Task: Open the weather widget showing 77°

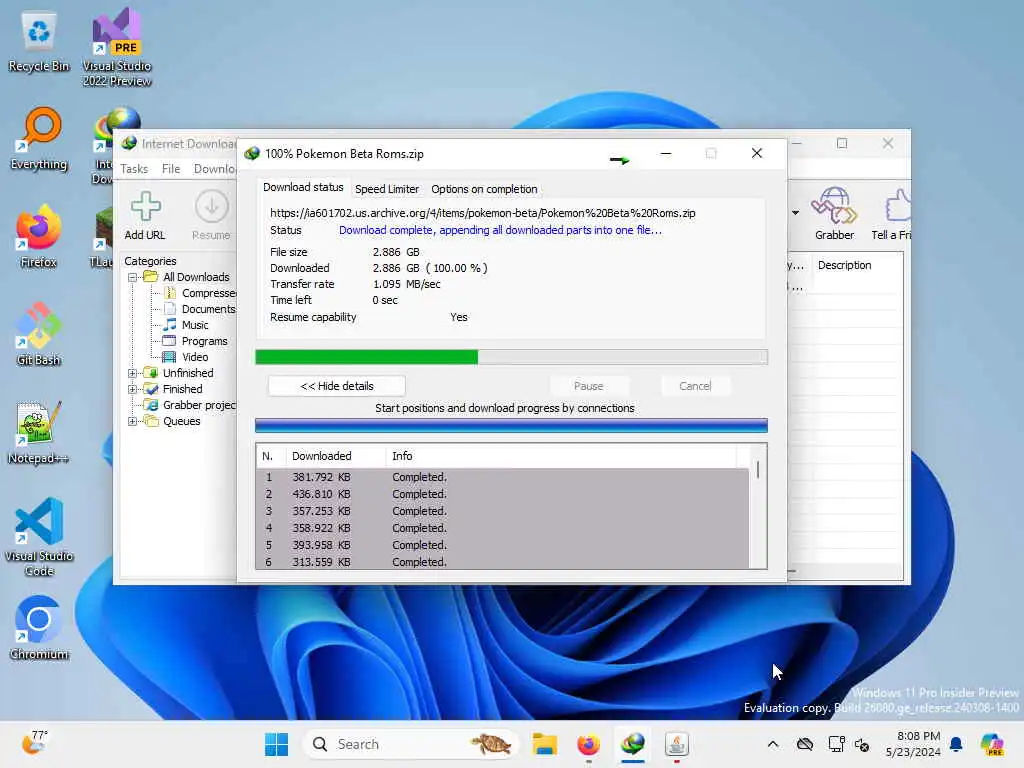Action: [35, 743]
